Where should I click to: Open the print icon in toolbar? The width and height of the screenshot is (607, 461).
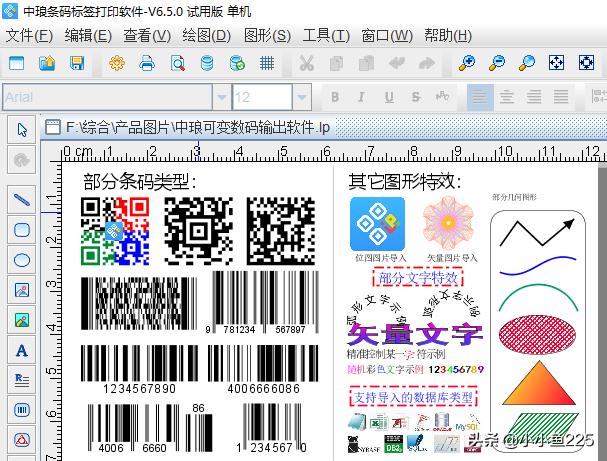(147, 63)
